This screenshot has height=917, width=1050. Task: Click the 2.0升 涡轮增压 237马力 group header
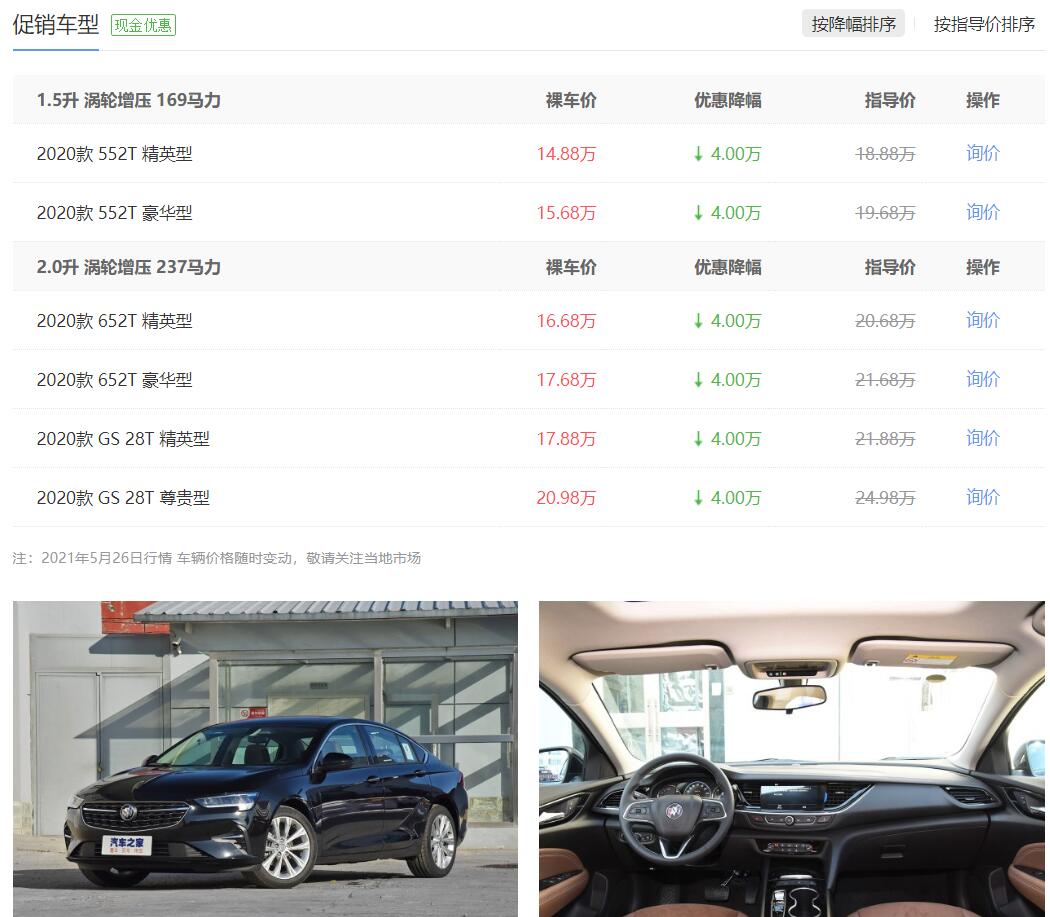coord(129,267)
